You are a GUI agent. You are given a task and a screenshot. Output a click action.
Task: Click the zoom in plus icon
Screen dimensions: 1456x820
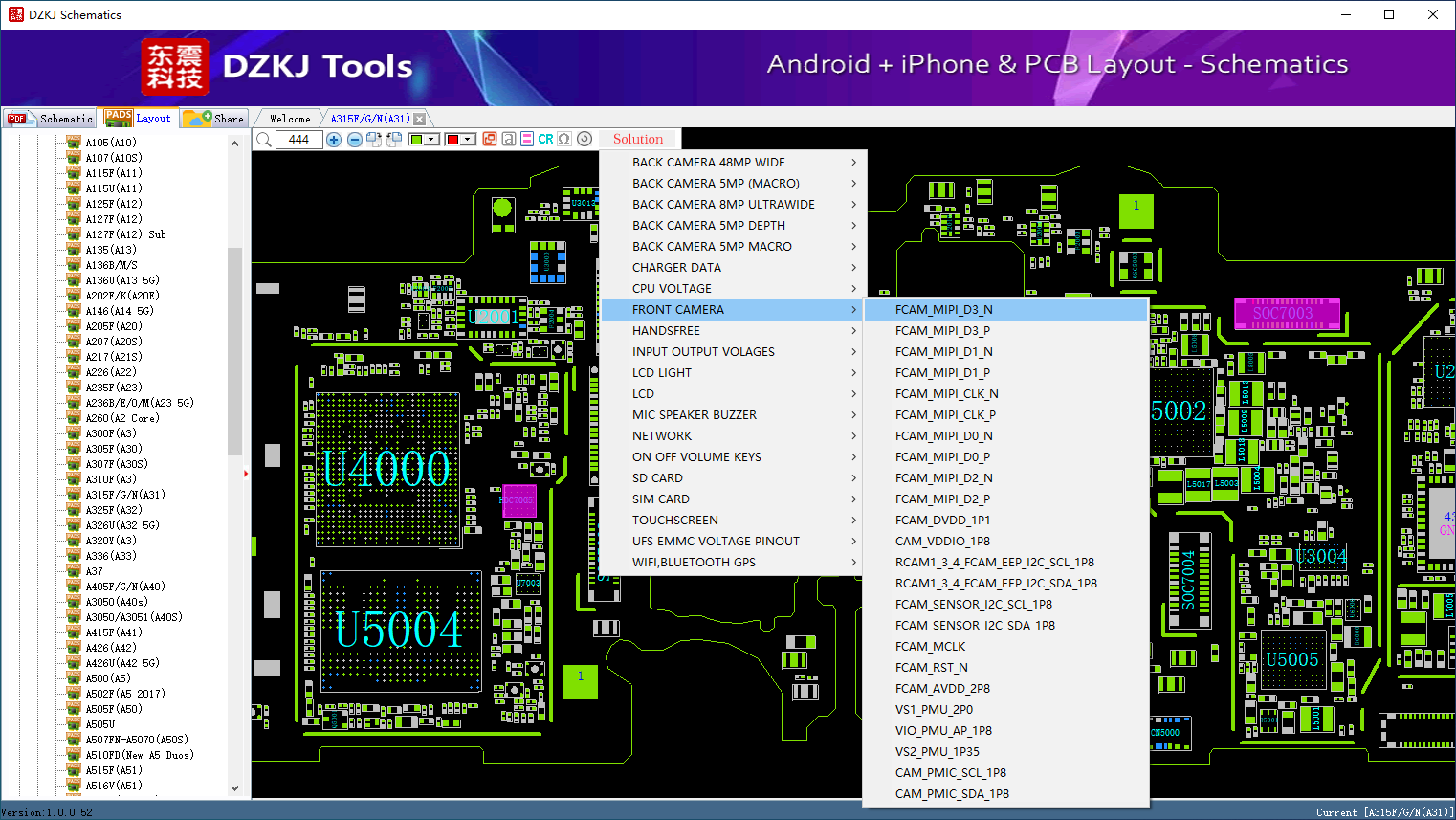pyautogui.click(x=334, y=140)
